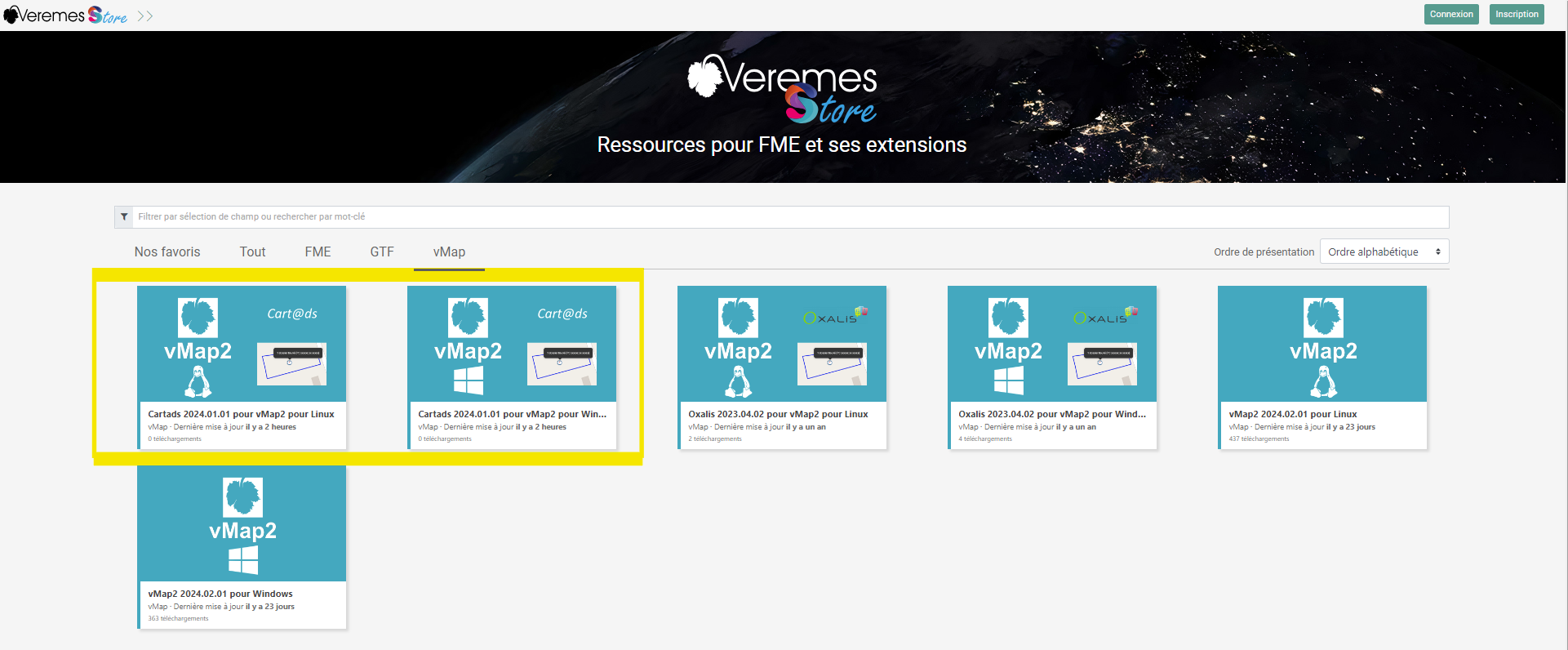Viewport: 1568px width, 650px height.
Task: Click the "2 téléchargements" text on the Oxalis Linux card
Action: tap(715, 439)
